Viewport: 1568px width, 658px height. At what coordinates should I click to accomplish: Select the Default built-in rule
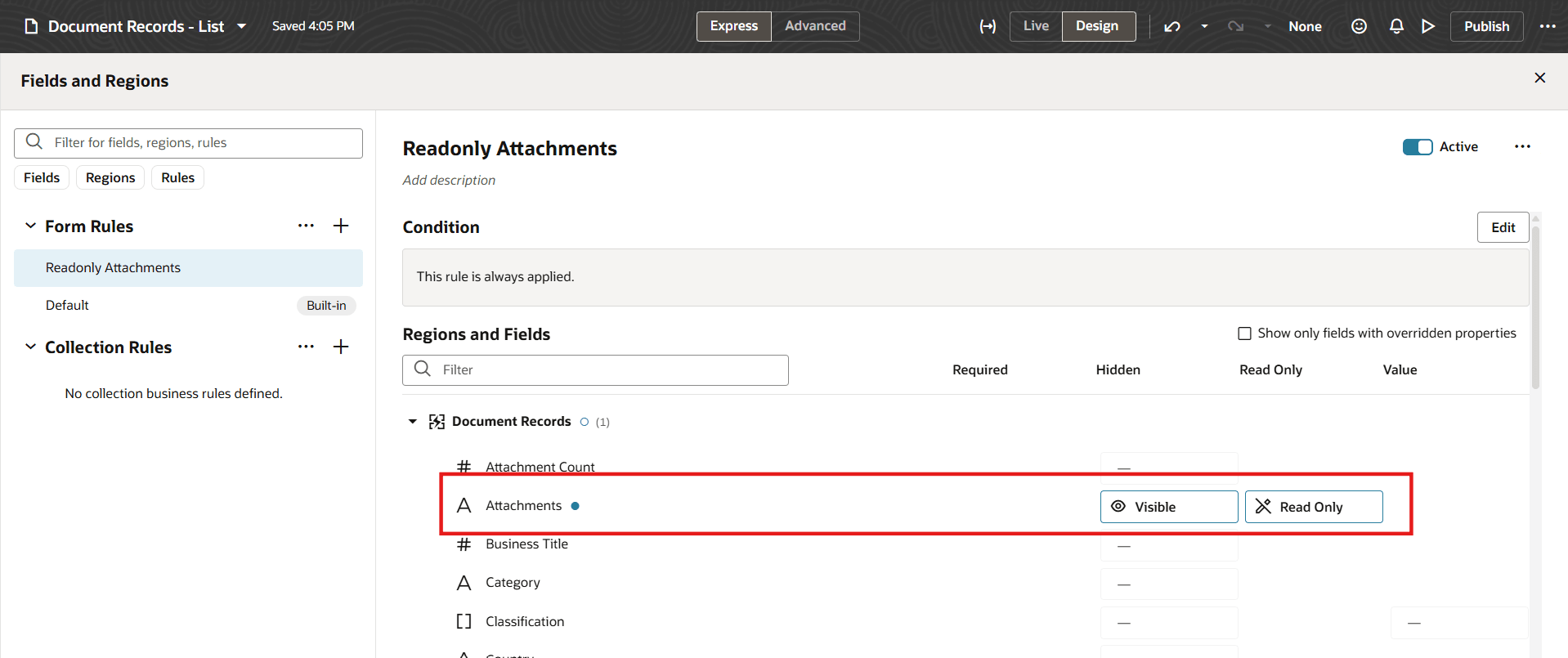click(x=188, y=306)
